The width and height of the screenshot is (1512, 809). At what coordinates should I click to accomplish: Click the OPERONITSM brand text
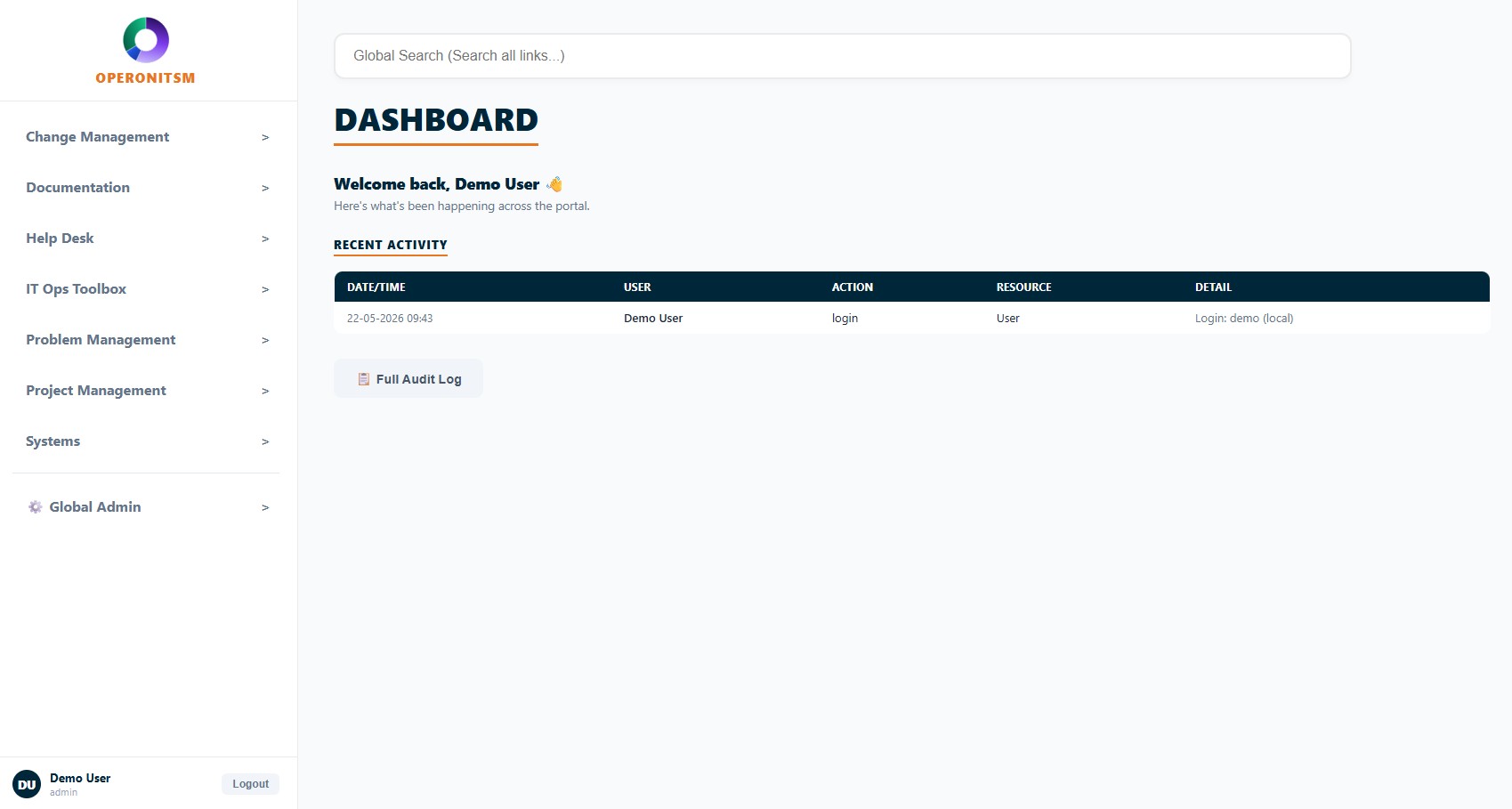click(x=145, y=78)
